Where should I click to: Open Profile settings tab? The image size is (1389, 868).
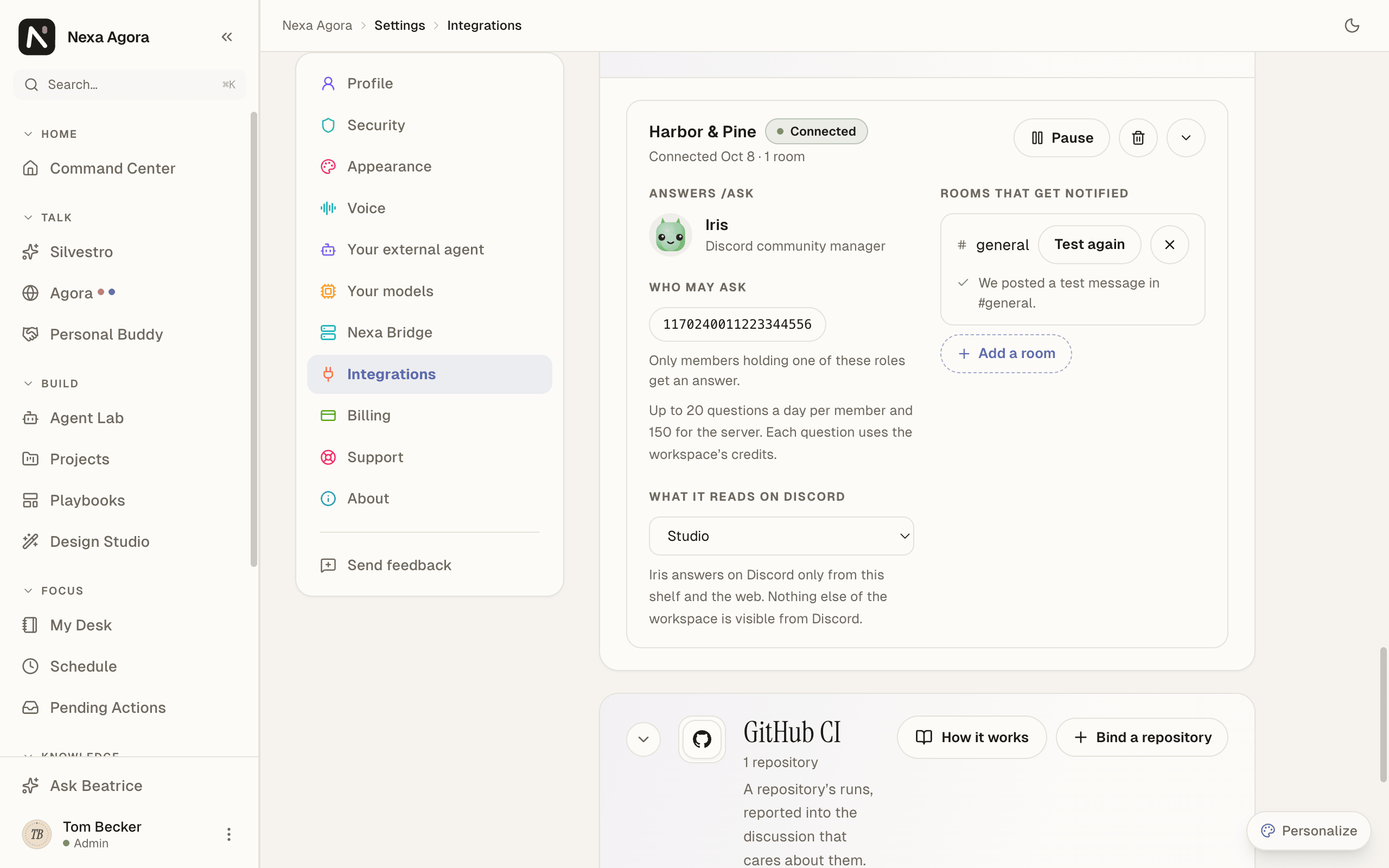[429, 83]
